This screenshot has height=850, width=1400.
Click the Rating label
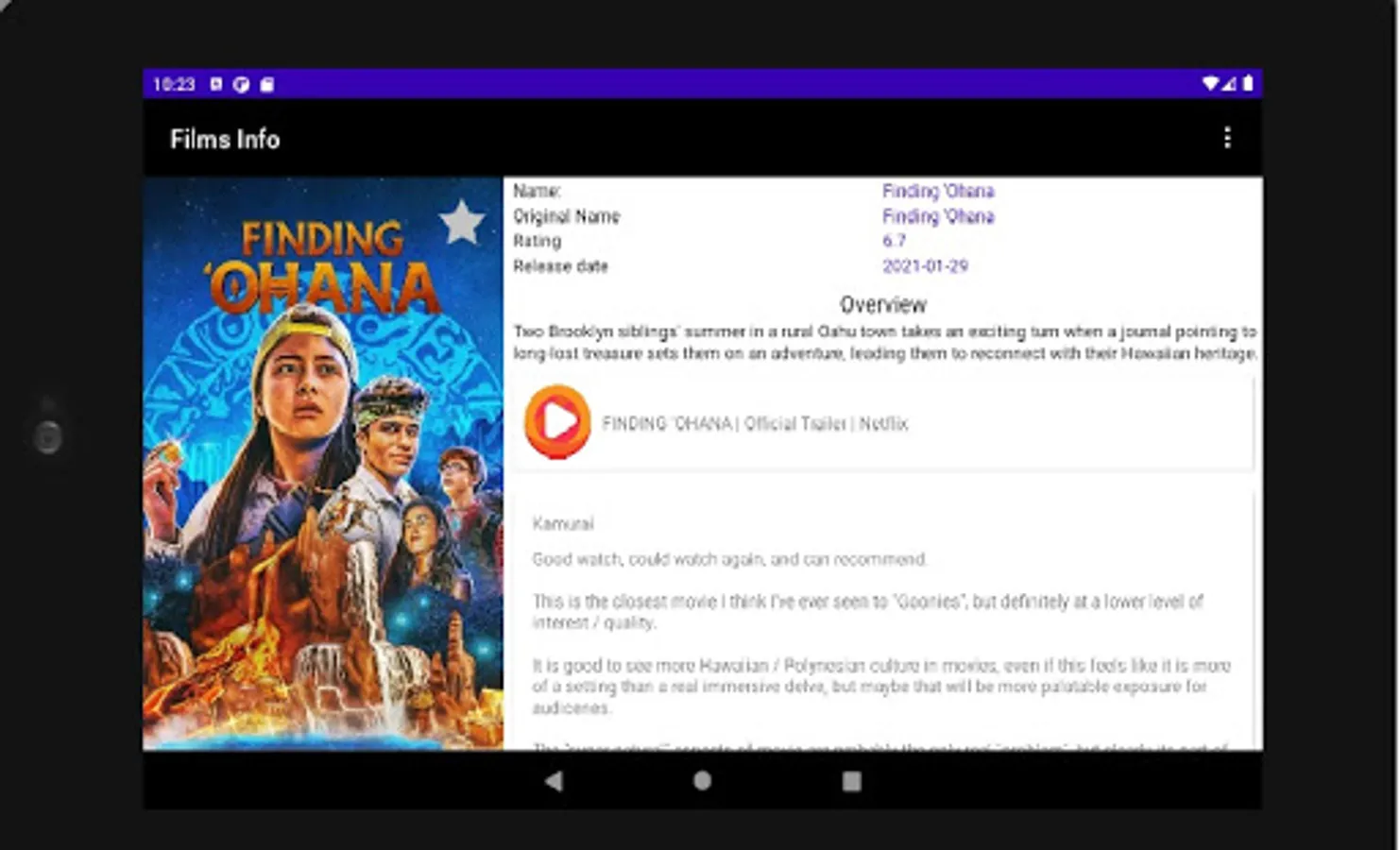537,241
